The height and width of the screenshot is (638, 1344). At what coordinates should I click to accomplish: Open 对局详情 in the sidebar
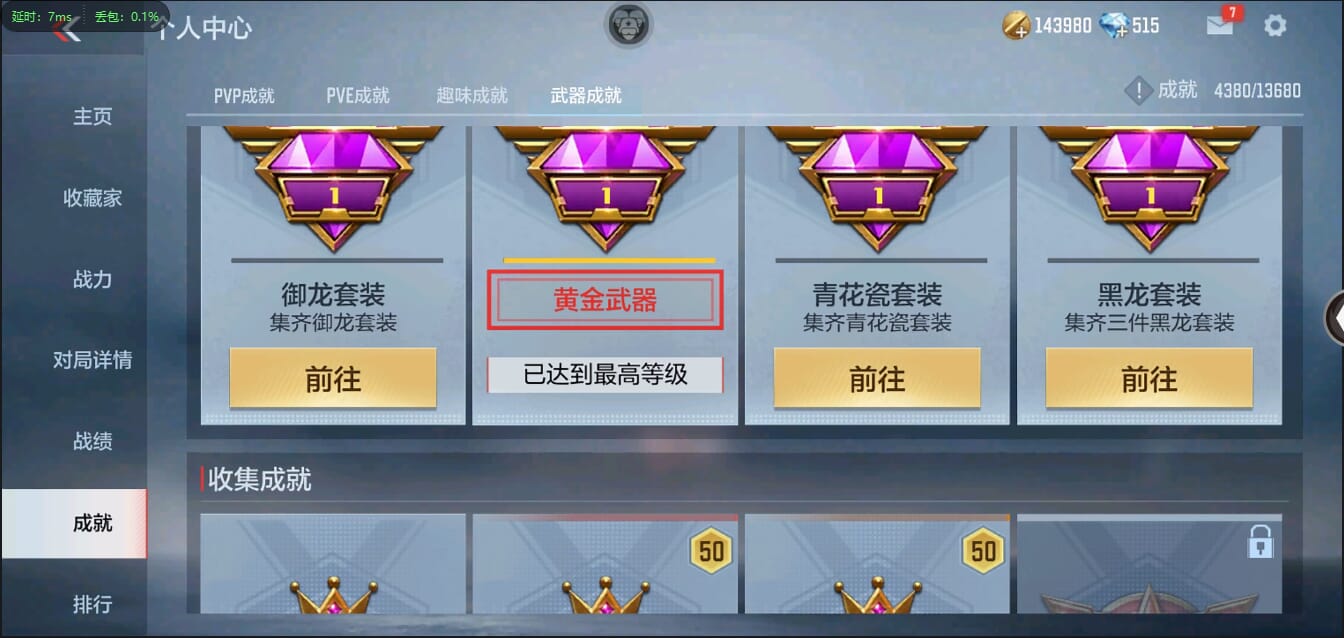coord(93,360)
